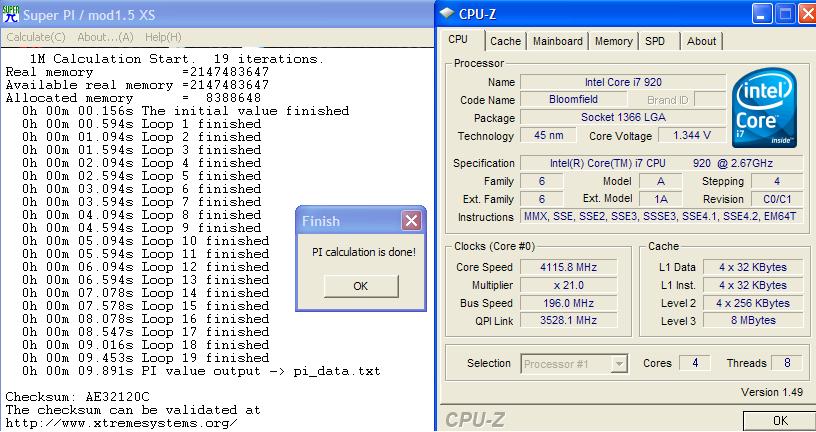Image resolution: width=816 pixels, height=432 pixels.
Task: Open the Mainboard tab in CPU-Z
Action: coord(558,41)
